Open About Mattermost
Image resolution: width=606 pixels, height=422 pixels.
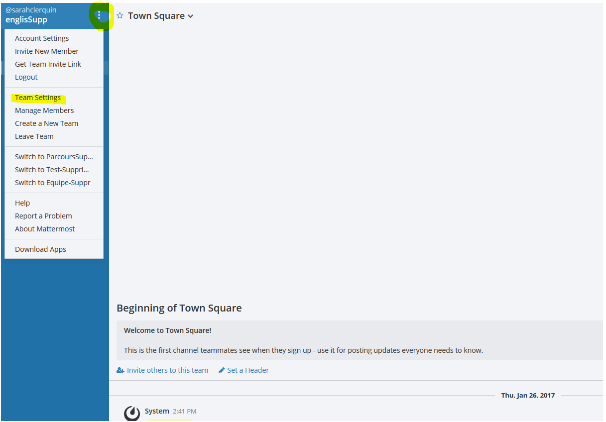(45, 229)
